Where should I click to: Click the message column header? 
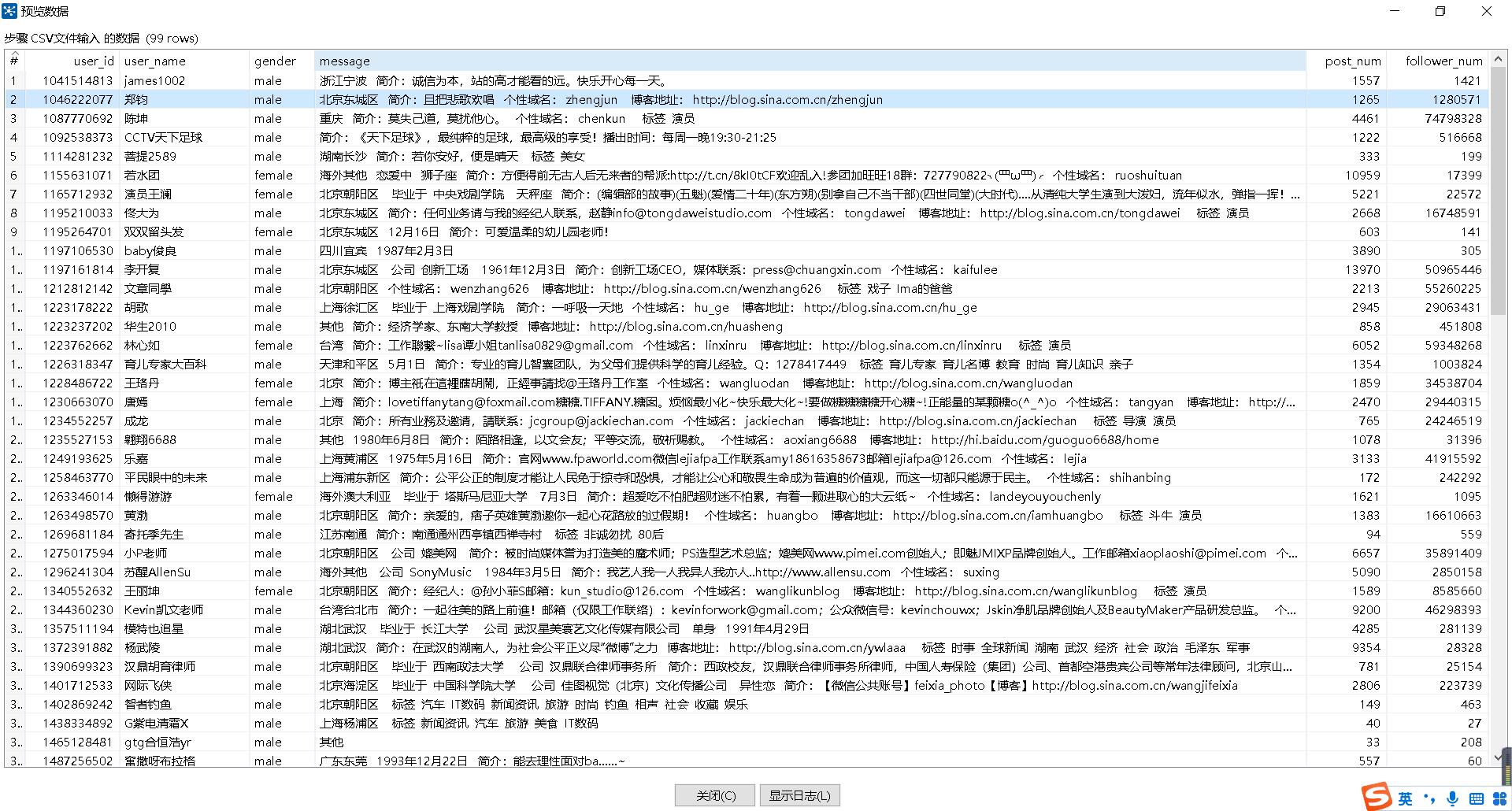click(x=810, y=61)
